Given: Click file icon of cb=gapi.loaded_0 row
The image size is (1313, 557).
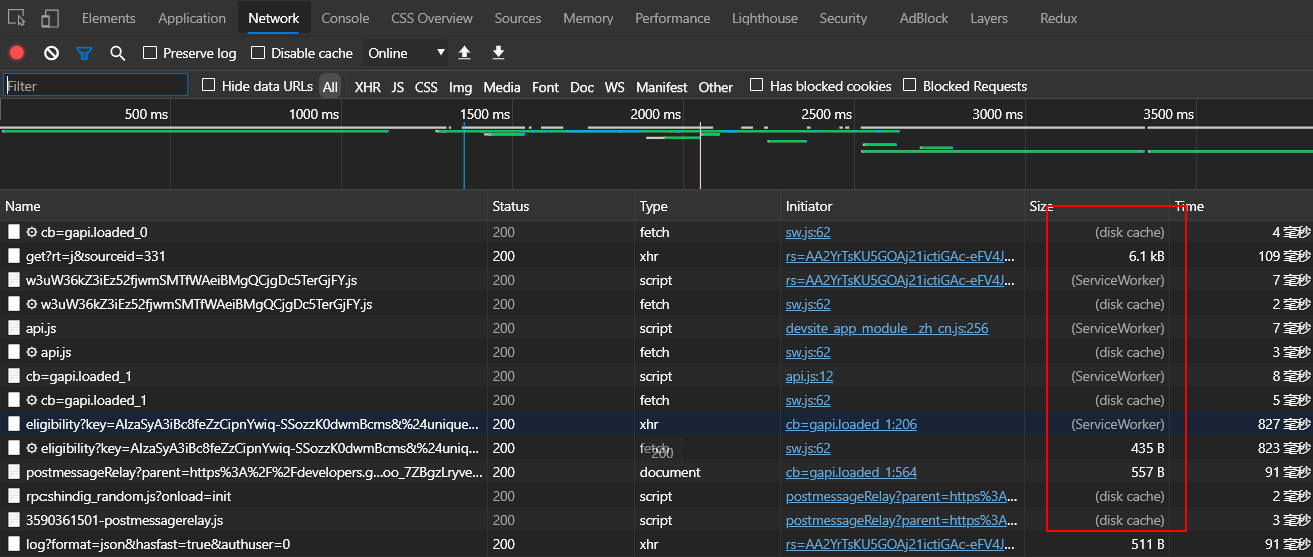Looking at the screenshot, I should [x=14, y=232].
